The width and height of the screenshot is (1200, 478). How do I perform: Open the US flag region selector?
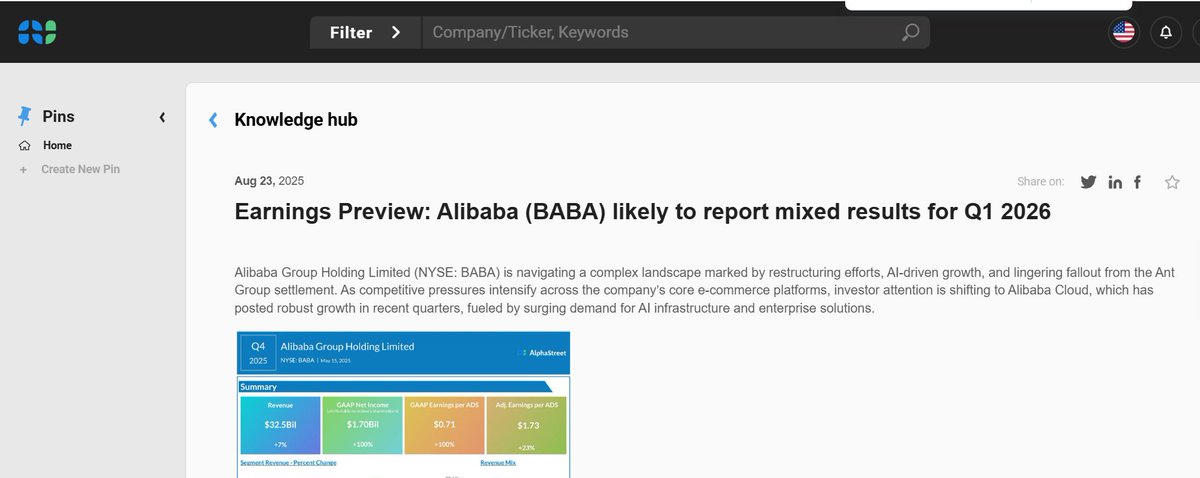coord(1124,32)
